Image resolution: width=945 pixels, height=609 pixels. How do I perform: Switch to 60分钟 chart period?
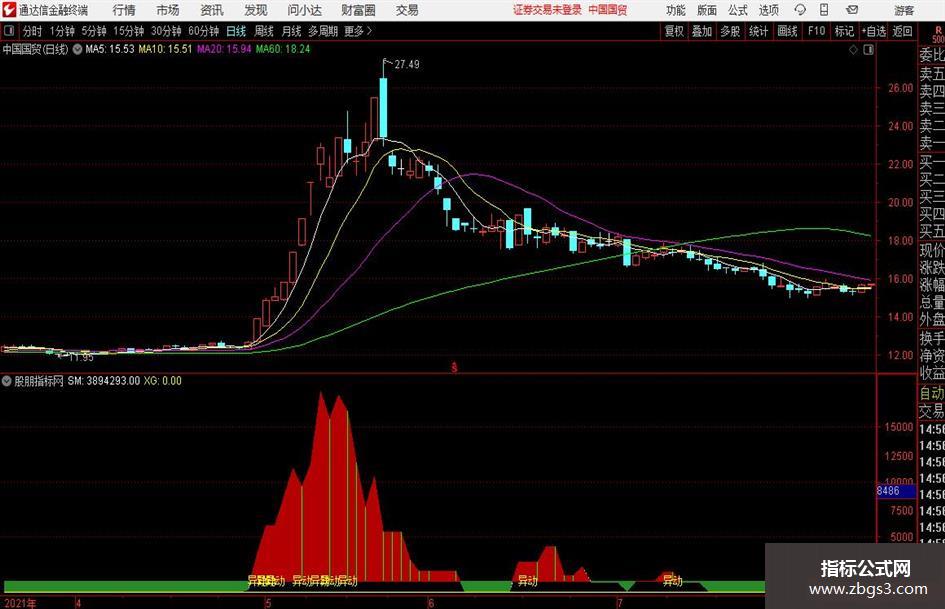tap(204, 31)
